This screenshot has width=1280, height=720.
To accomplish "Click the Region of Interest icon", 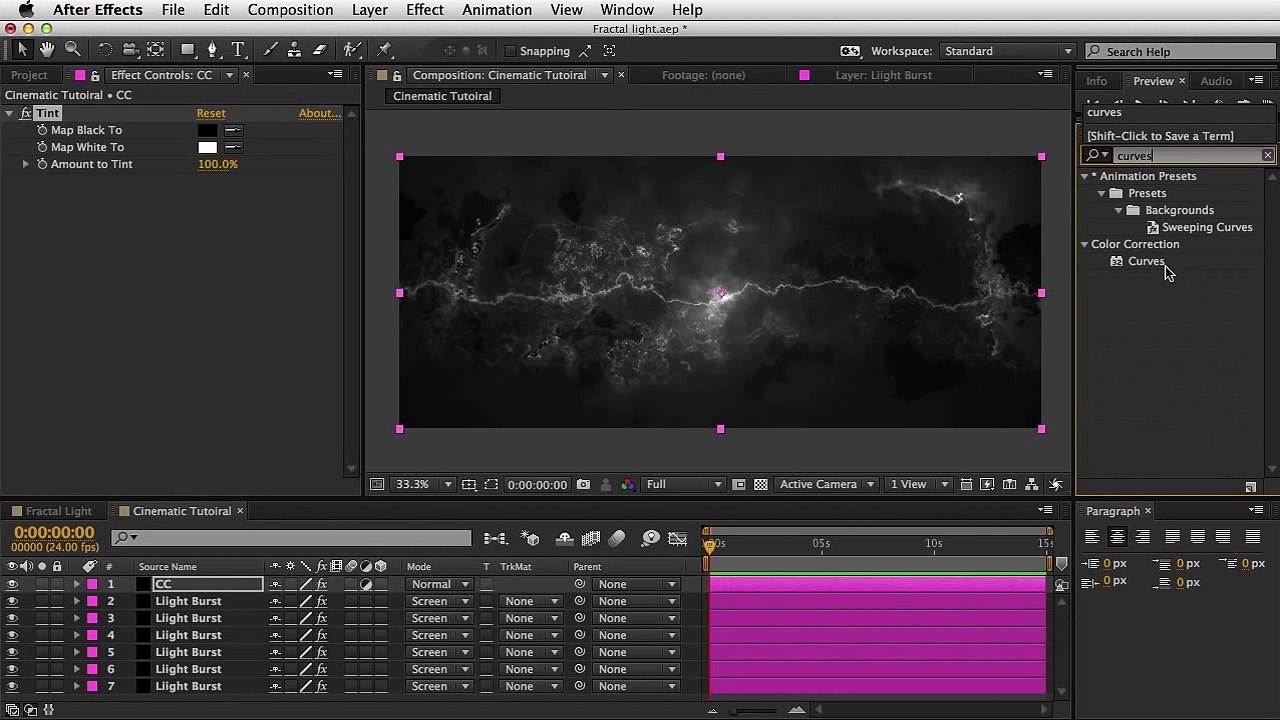I will pos(491,485).
